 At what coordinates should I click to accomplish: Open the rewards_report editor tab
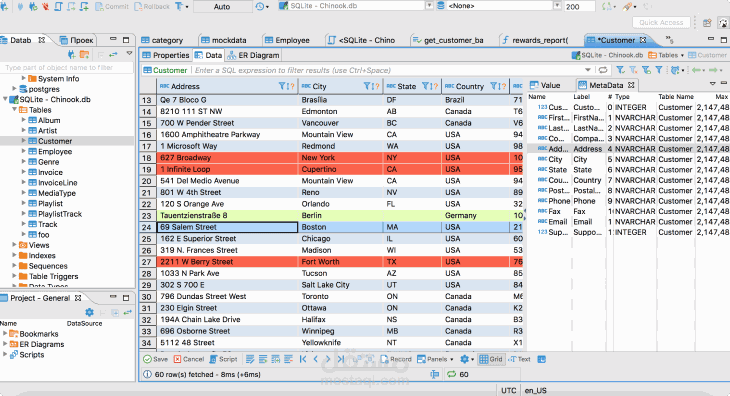(535, 40)
